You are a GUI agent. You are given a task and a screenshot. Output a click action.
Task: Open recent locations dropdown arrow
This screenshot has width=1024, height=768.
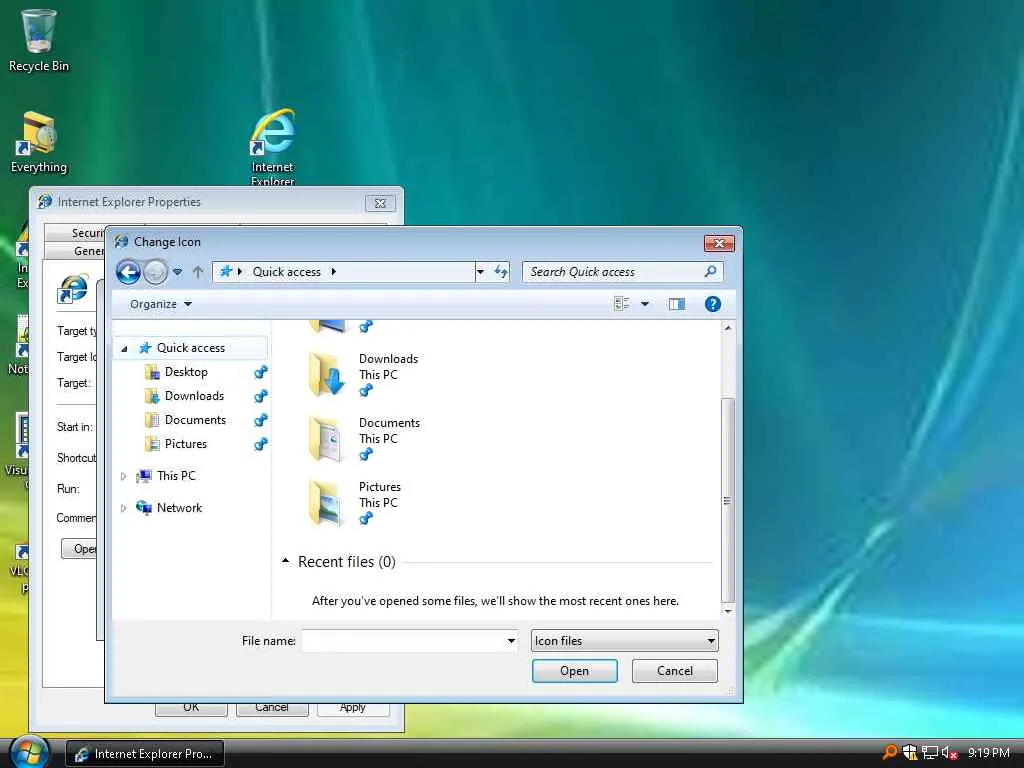tap(178, 272)
